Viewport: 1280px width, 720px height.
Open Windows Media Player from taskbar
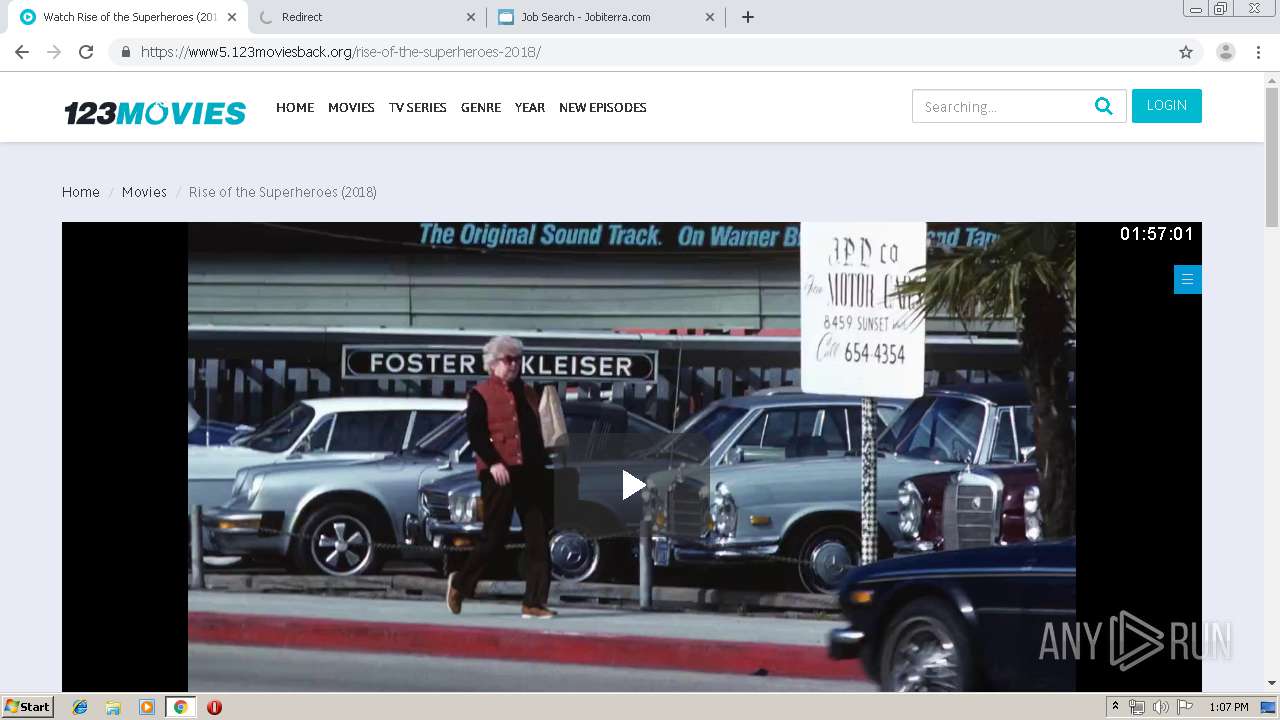tap(147, 707)
